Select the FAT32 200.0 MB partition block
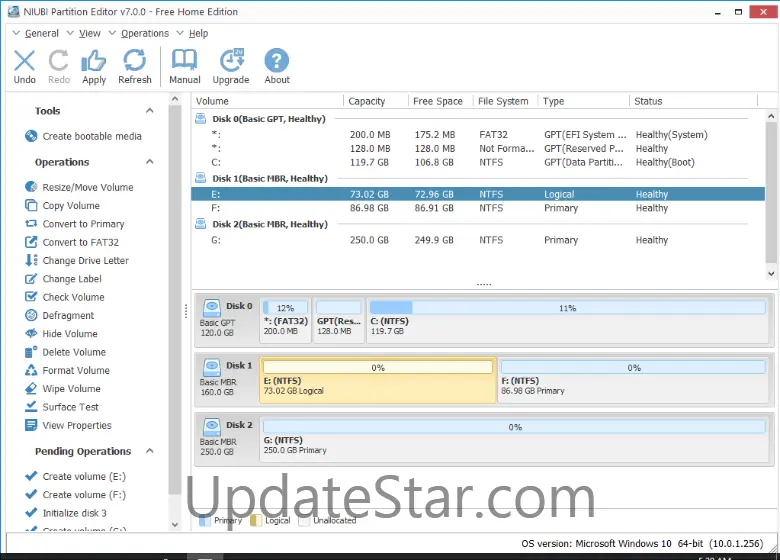The height and width of the screenshot is (560, 780). click(286, 320)
